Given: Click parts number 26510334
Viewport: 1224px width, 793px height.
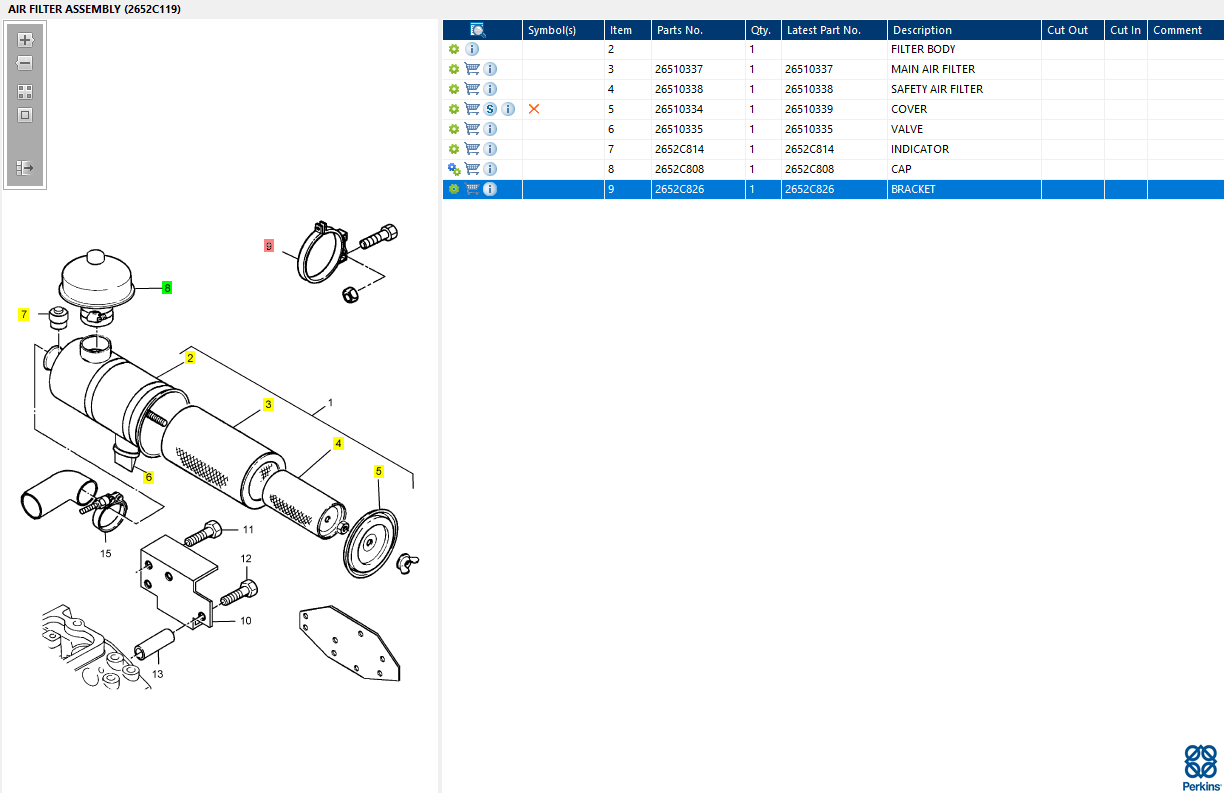Looking at the screenshot, I should pyautogui.click(x=679, y=109).
